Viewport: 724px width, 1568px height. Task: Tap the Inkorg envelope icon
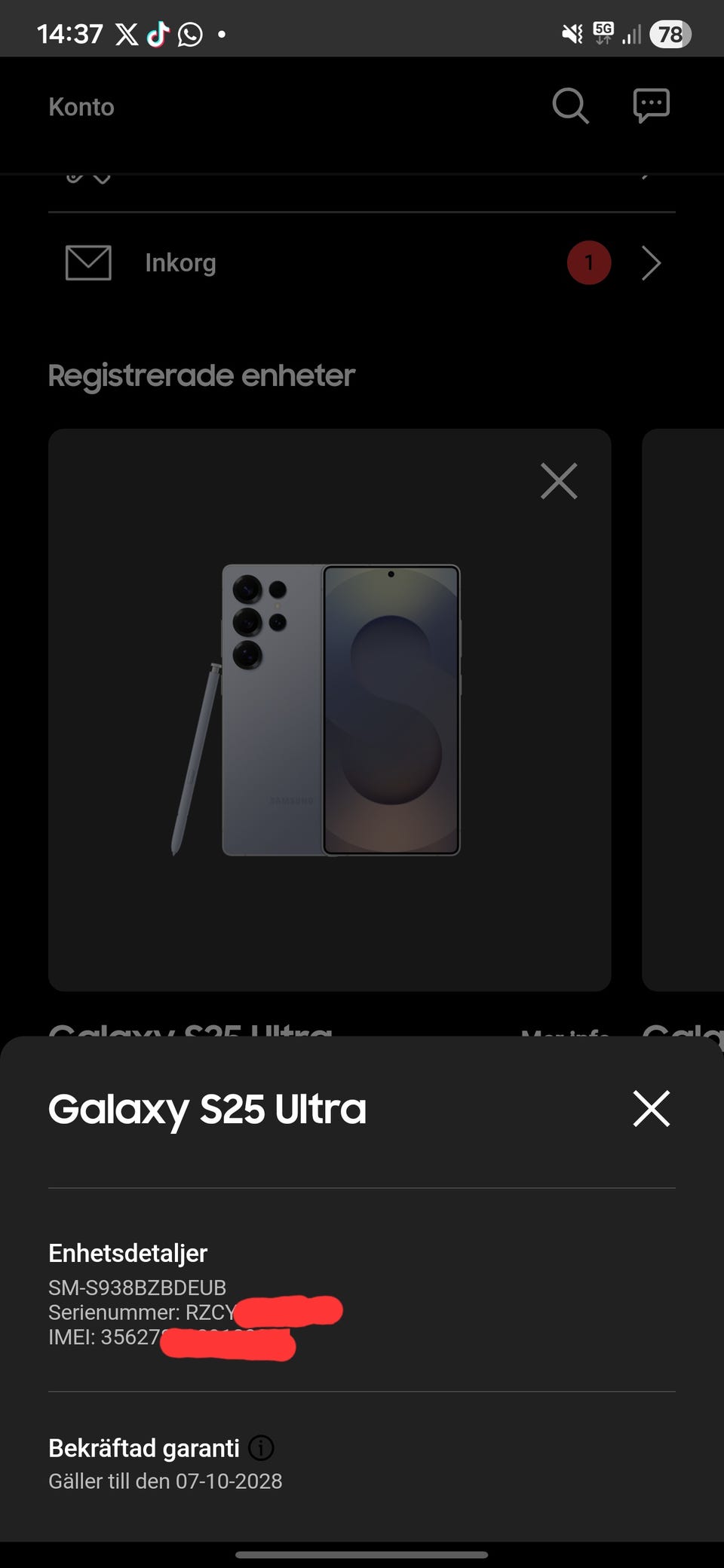tap(88, 263)
